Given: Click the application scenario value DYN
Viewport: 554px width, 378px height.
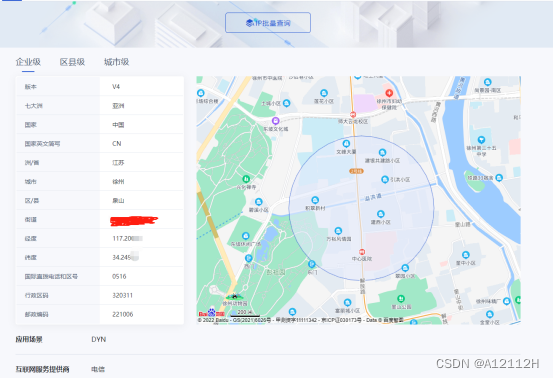Looking at the screenshot, I should click(x=99, y=339).
